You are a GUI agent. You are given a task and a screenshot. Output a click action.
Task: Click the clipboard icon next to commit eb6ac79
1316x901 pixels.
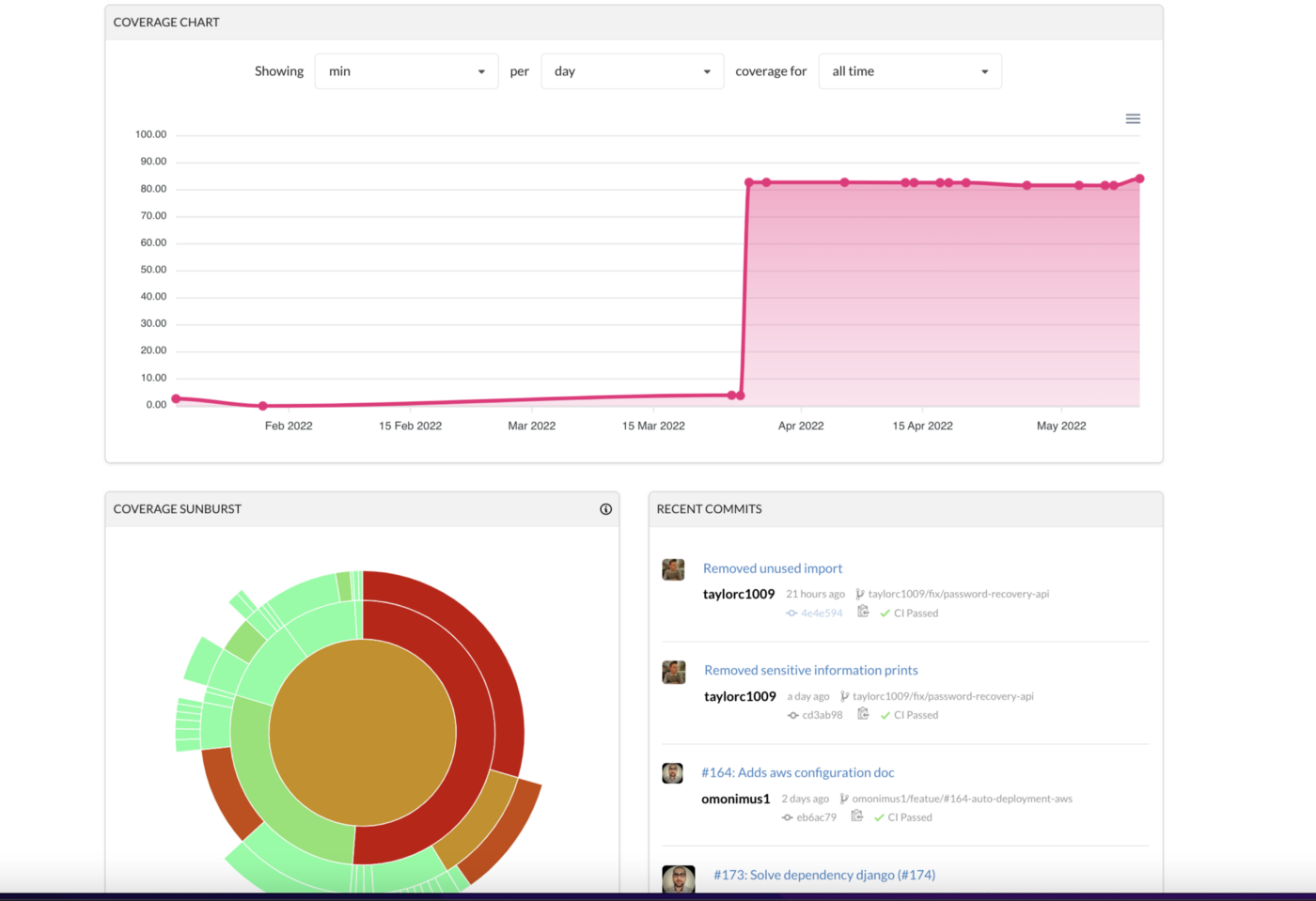click(856, 816)
